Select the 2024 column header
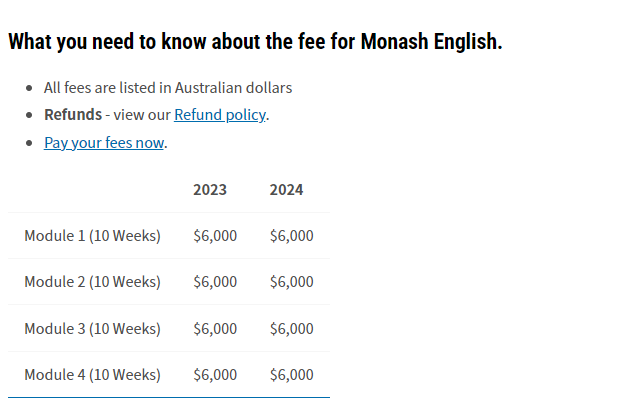 click(286, 190)
